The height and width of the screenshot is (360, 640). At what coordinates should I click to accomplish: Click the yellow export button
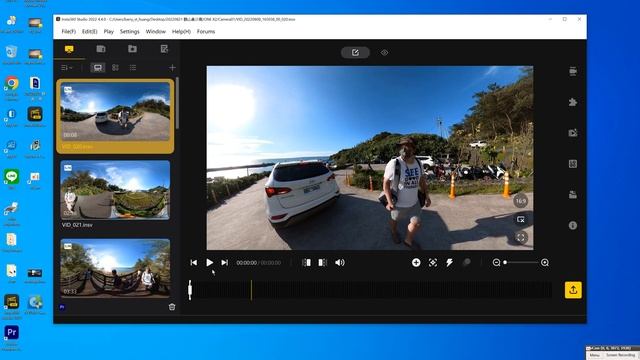click(x=573, y=290)
